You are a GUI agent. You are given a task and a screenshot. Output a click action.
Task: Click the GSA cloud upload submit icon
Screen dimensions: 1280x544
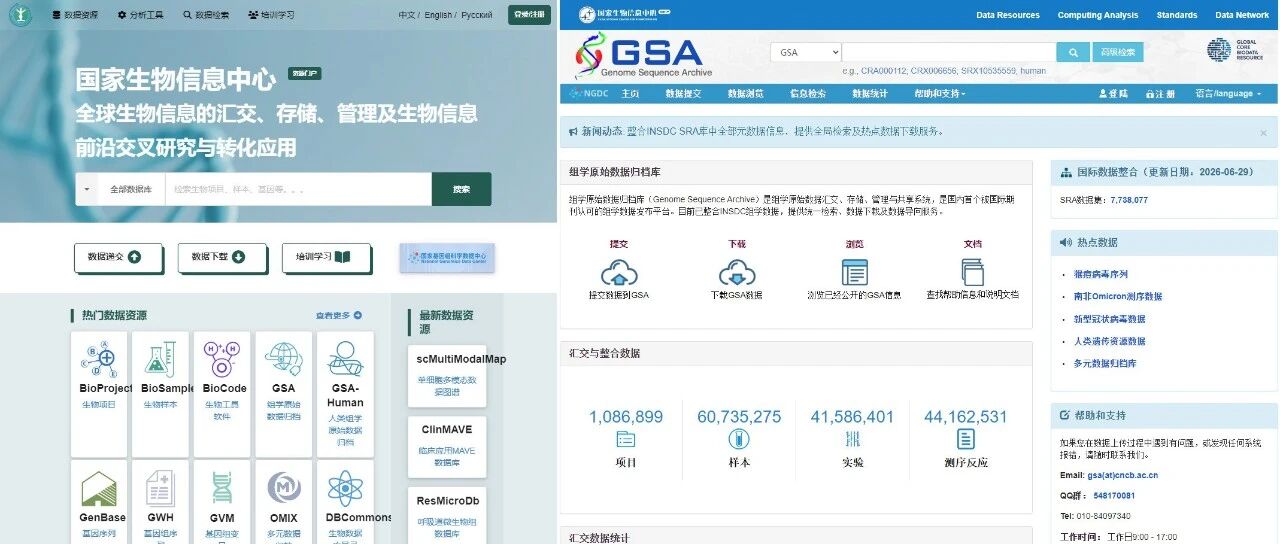[x=619, y=272]
